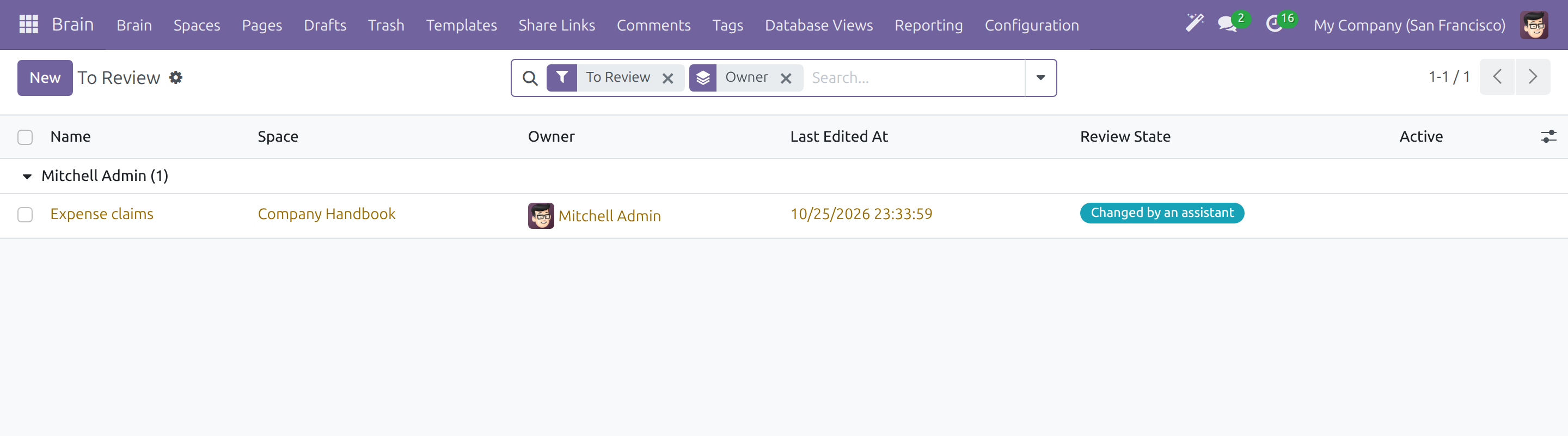
Task: Collapse the Mitchell Admin (1) group
Action: click(27, 176)
